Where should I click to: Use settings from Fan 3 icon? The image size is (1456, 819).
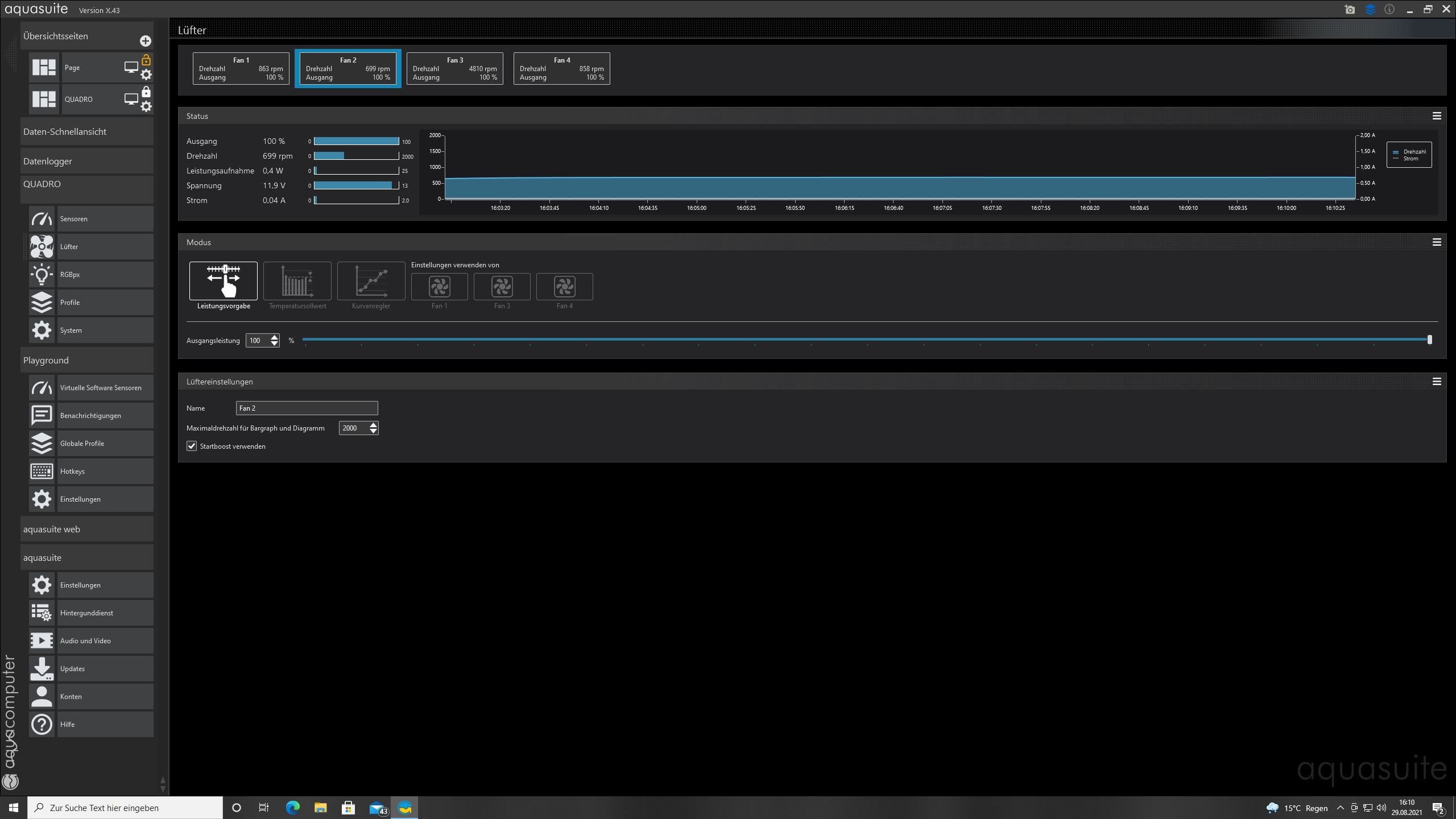click(x=502, y=287)
